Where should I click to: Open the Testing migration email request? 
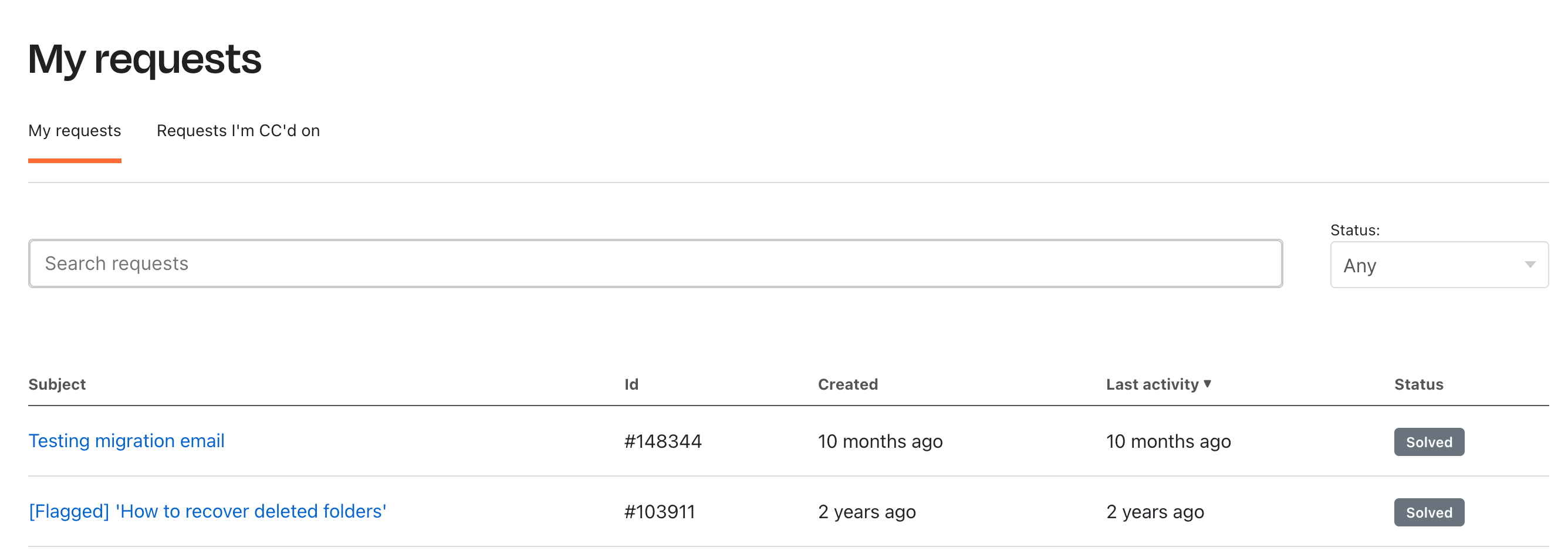pos(127,441)
